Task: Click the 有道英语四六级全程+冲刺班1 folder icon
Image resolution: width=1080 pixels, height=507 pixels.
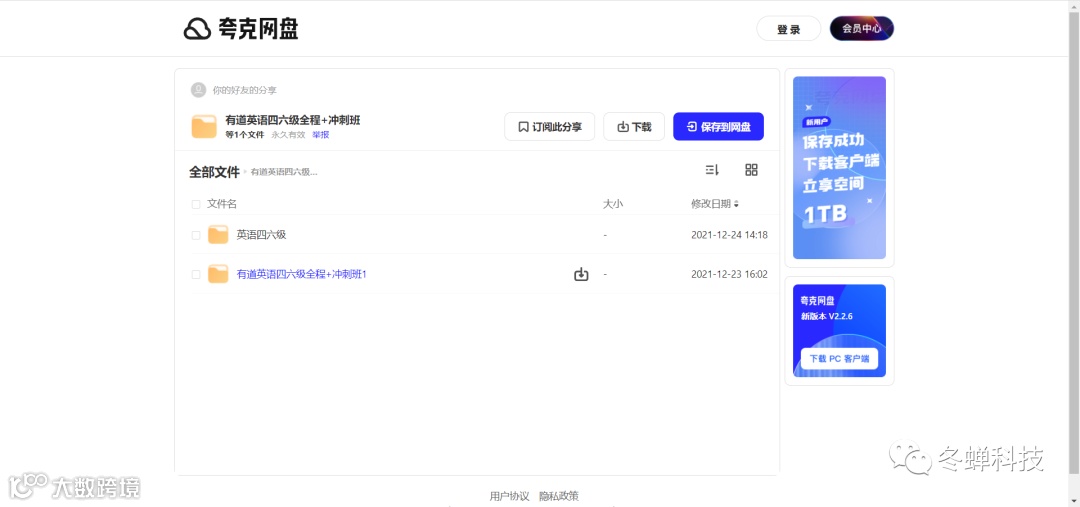Action: 218,274
